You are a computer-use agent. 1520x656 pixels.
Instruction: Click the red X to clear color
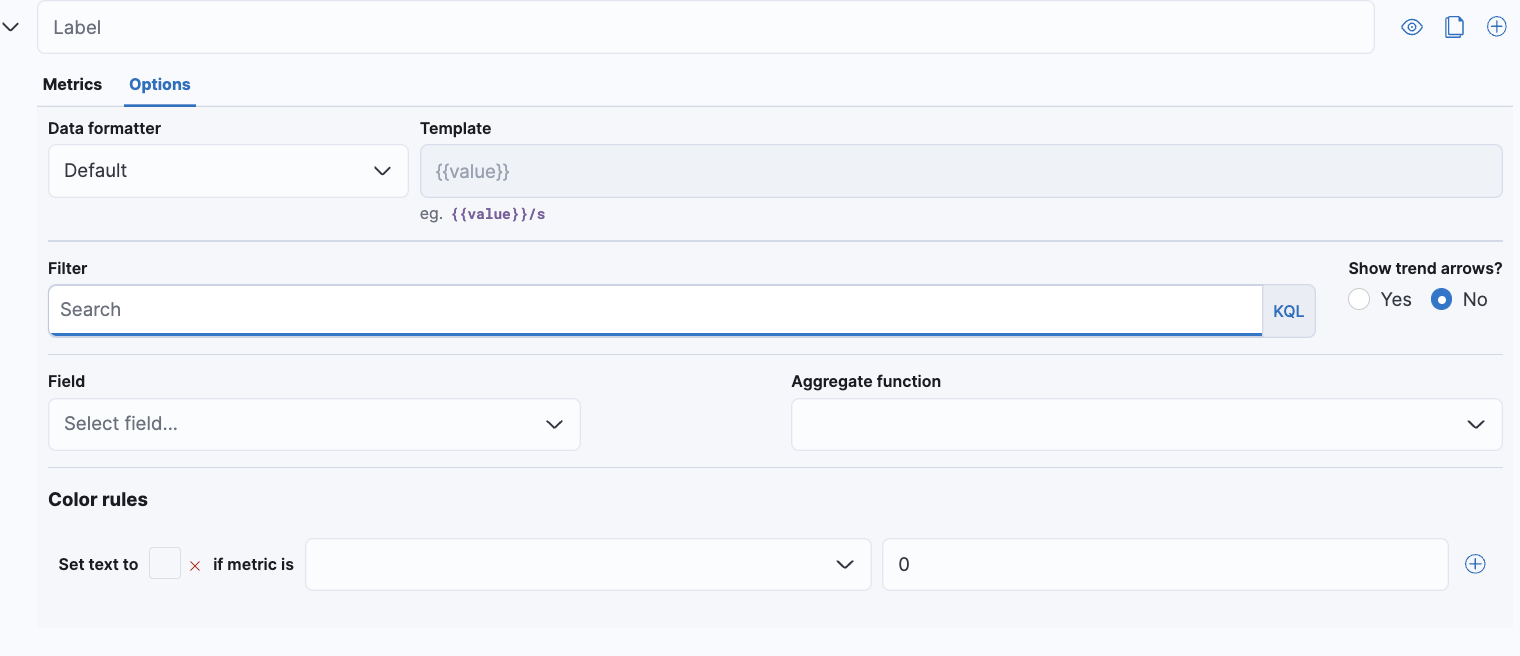click(x=195, y=566)
